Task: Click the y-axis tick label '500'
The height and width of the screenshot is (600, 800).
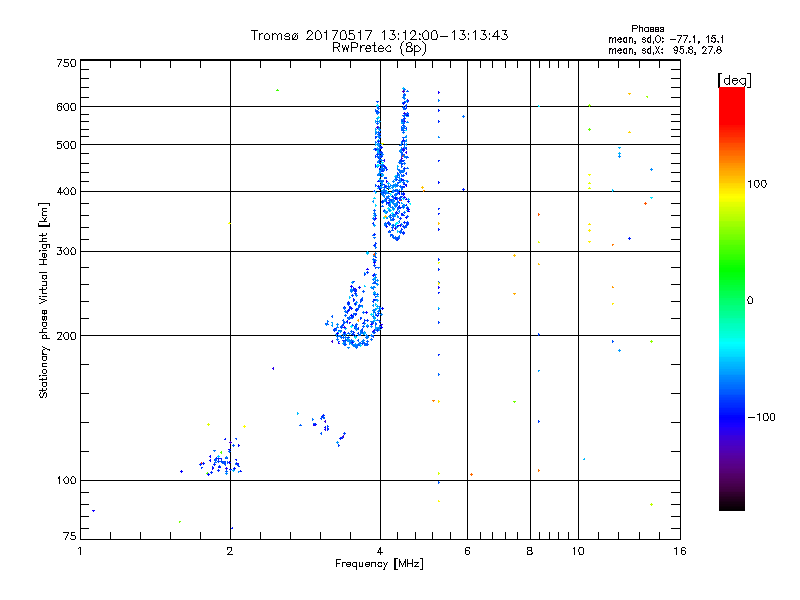Action: click(66, 145)
